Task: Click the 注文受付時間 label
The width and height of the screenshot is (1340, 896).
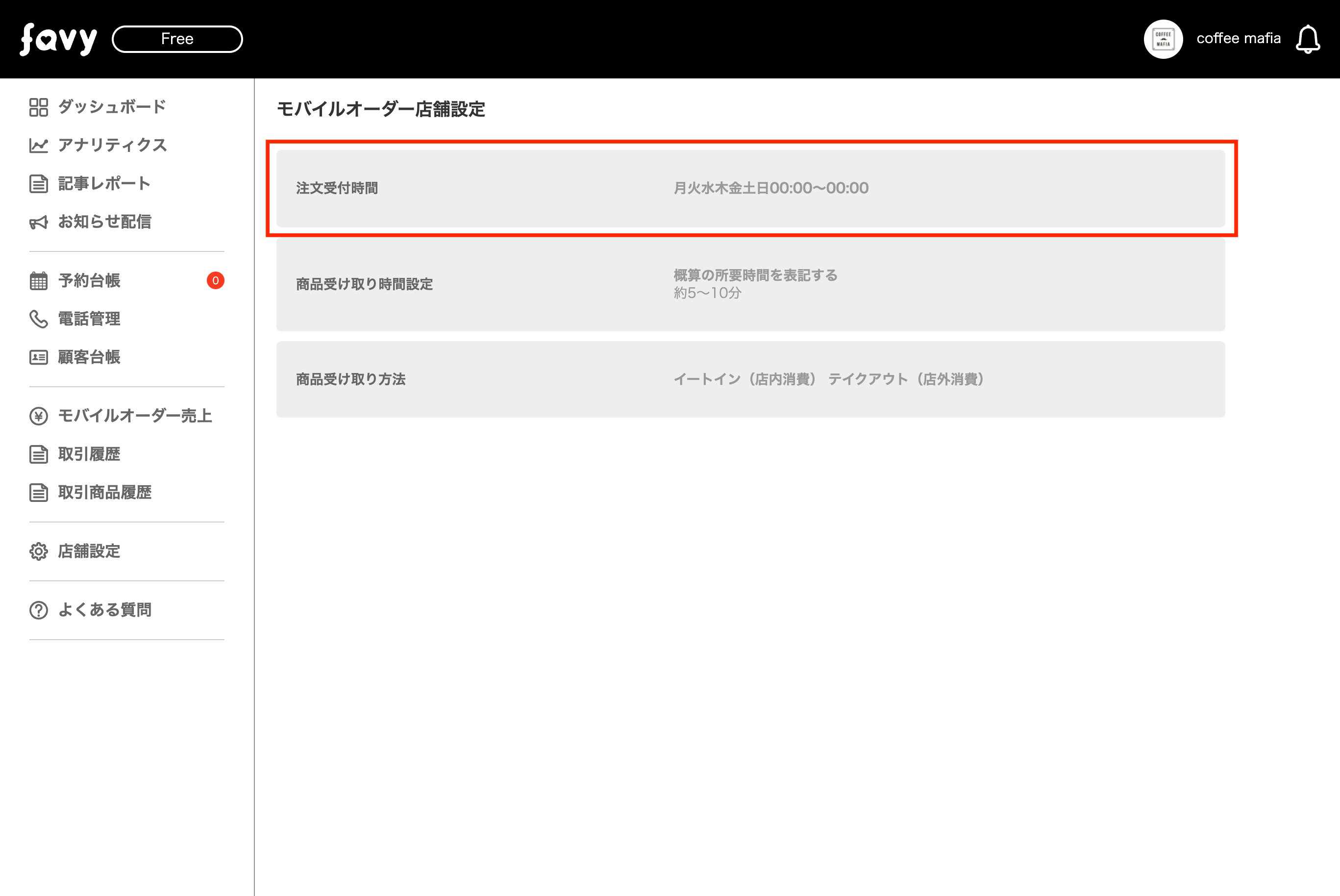Action: point(337,189)
